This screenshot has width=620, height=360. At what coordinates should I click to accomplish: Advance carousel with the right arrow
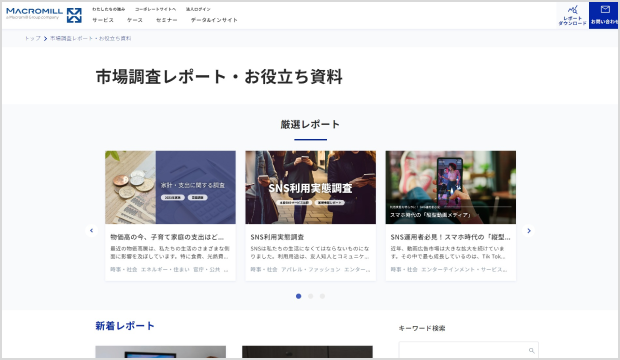[529, 230]
